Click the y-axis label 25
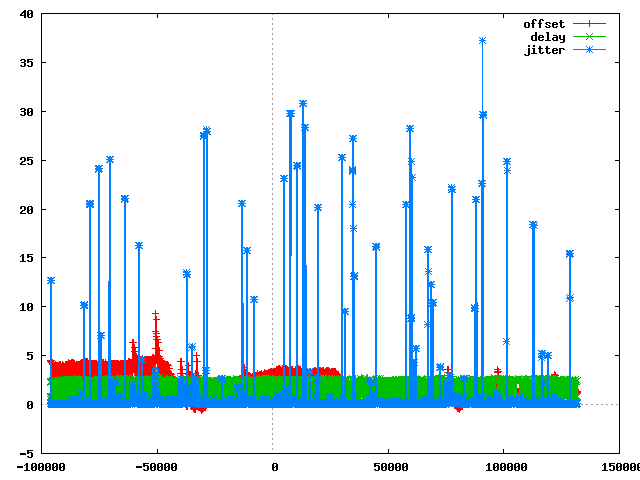This screenshot has height=480, width=640. tap(26, 161)
